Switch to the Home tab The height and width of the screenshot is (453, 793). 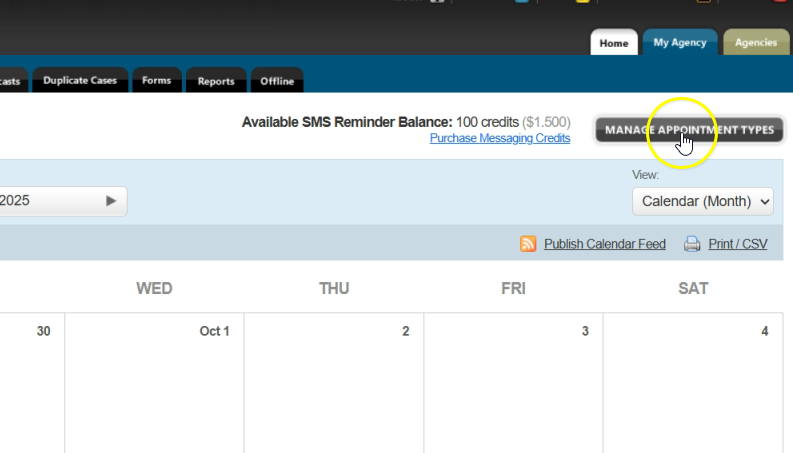(x=614, y=43)
